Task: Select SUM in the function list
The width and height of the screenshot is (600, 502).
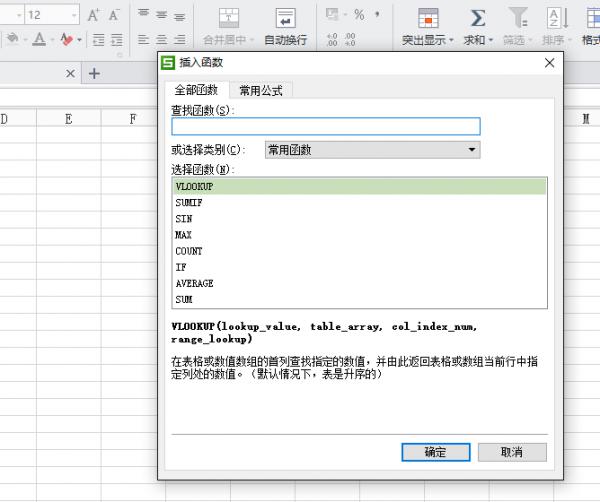Action: 359,300
